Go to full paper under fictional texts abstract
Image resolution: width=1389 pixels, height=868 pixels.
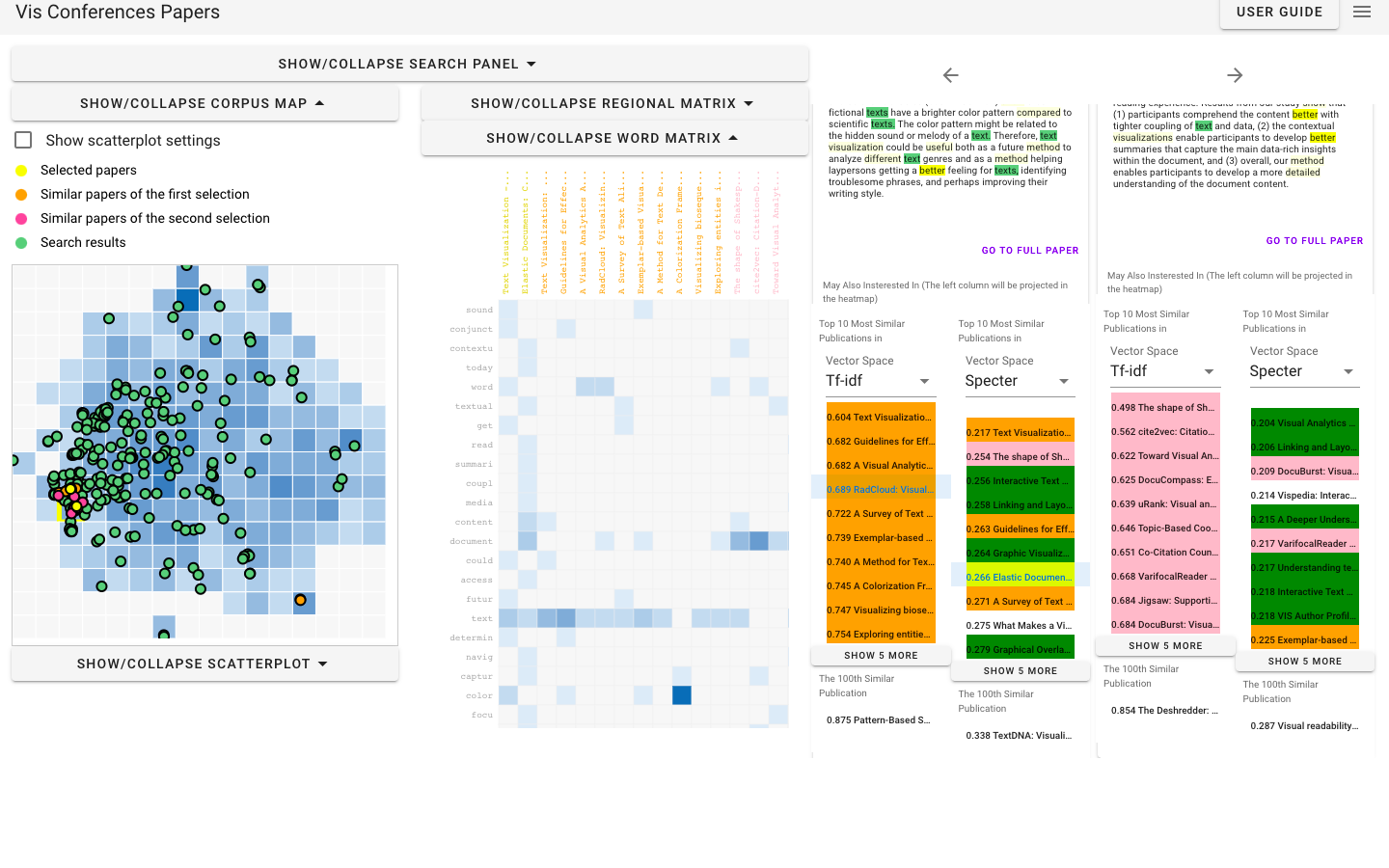click(x=1030, y=251)
